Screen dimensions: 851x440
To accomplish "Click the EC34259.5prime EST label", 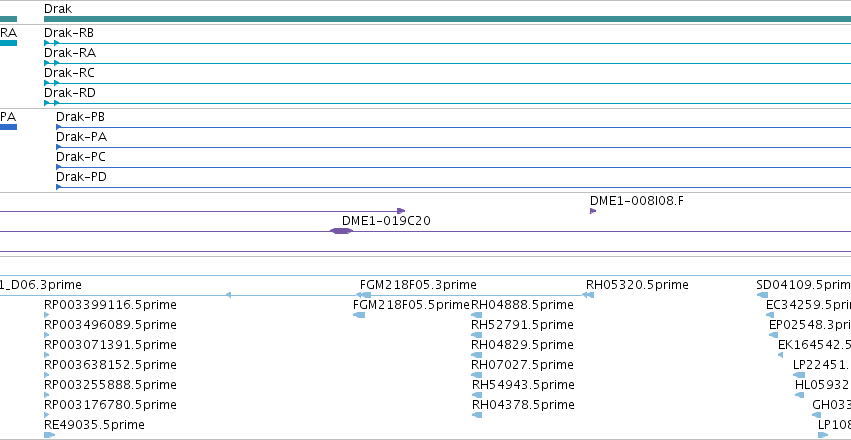I will pyautogui.click(x=808, y=305).
